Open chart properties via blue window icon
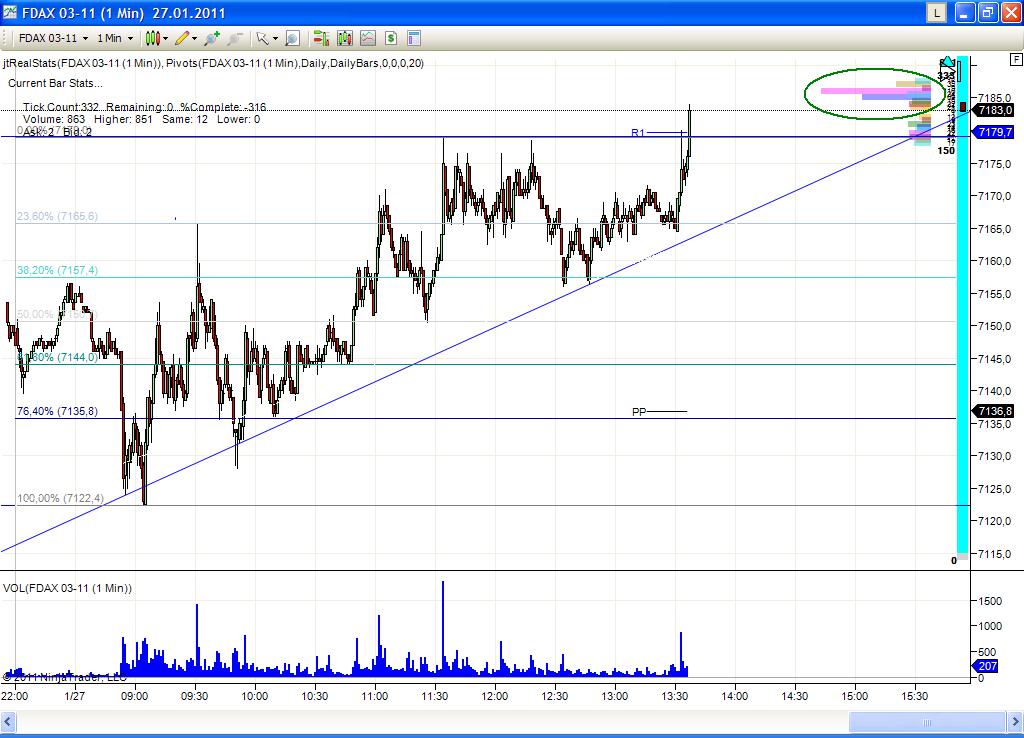Image resolution: width=1024 pixels, height=738 pixels. point(413,38)
